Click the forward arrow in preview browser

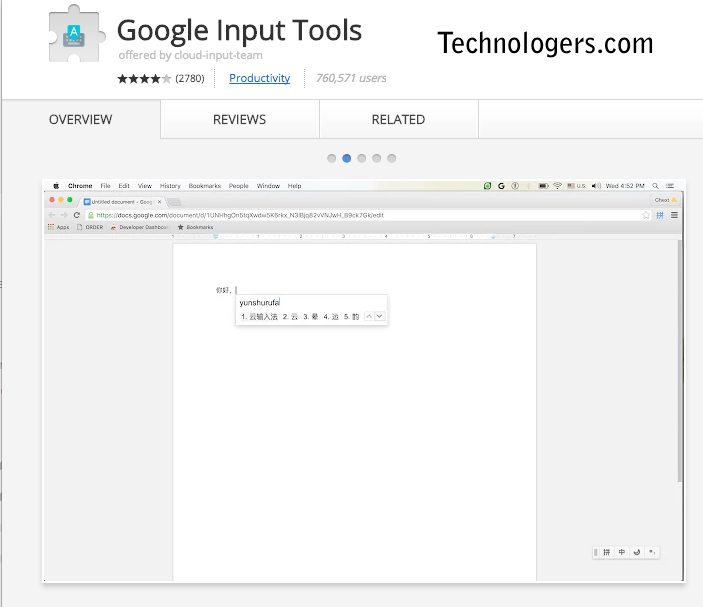point(64,215)
